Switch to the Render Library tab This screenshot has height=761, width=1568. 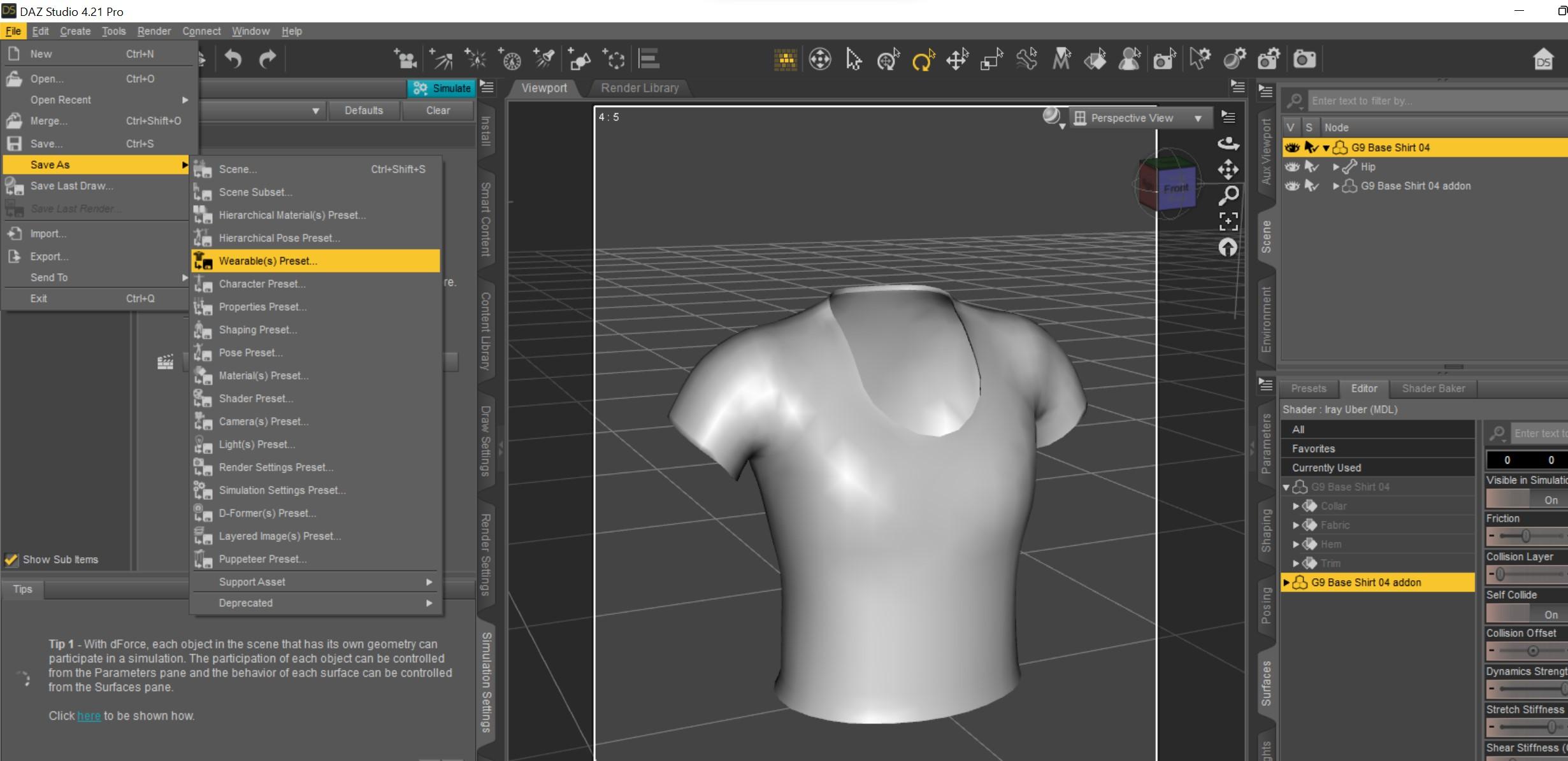pyautogui.click(x=640, y=88)
